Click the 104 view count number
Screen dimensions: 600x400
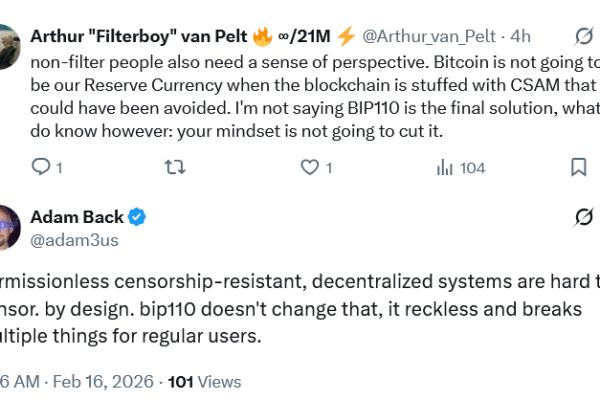[x=472, y=167]
